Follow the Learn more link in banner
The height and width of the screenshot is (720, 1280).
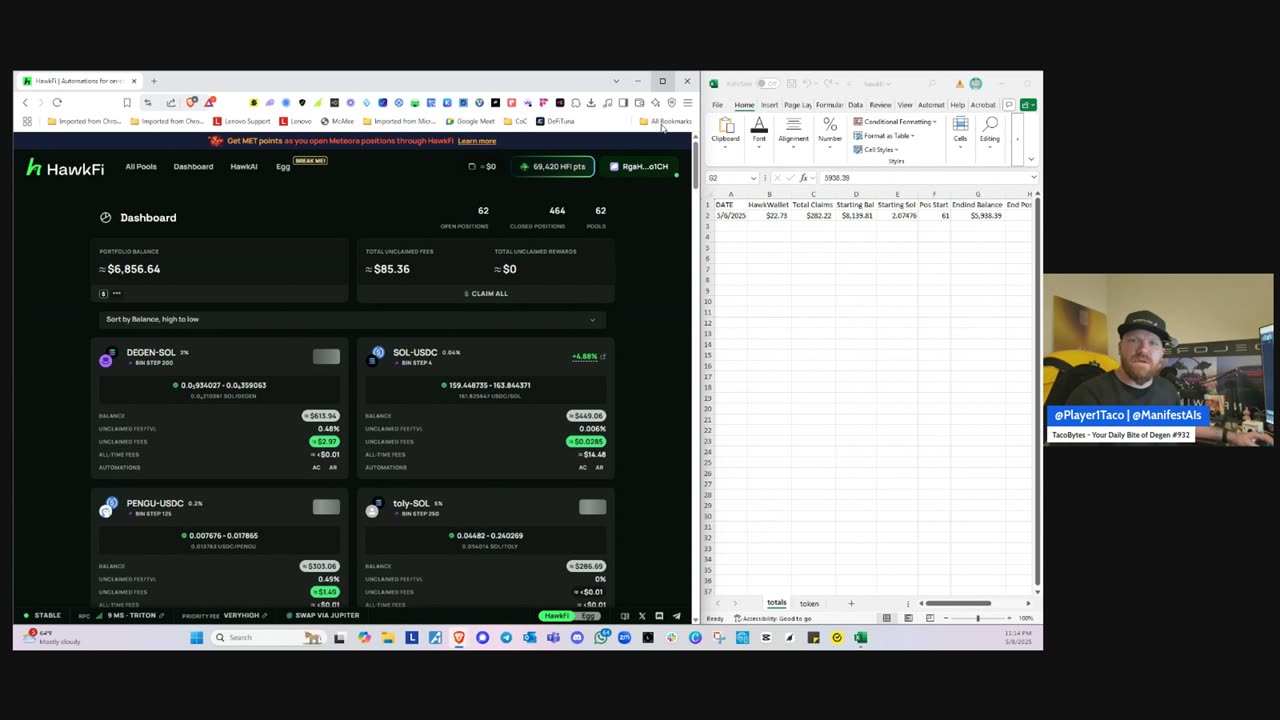(477, 141)
